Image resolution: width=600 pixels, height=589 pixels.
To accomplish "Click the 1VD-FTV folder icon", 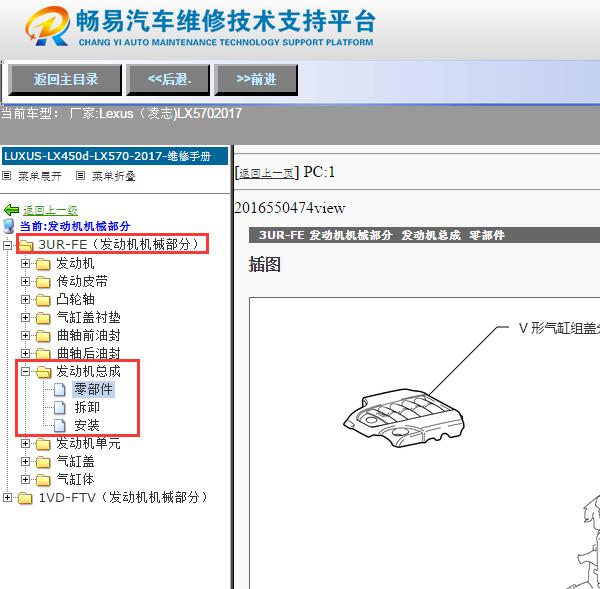I will [25, 498].
